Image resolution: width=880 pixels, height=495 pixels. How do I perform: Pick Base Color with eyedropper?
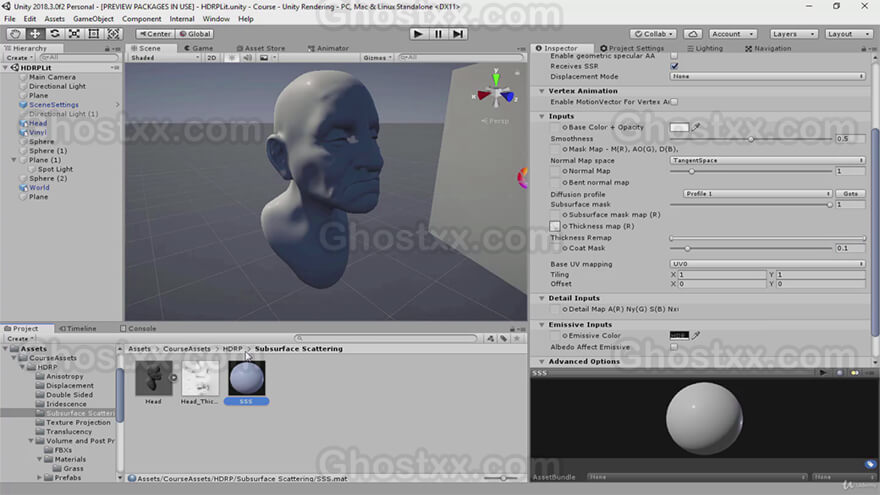pos(696,127)
